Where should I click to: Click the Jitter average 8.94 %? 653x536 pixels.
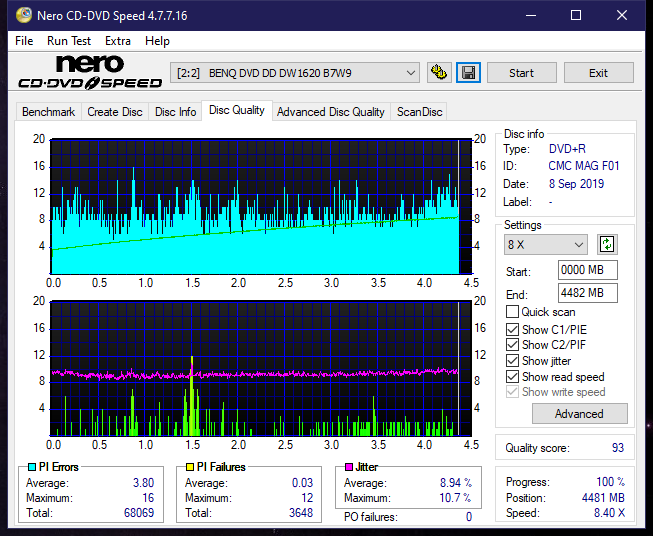pyautogui.click(x=456, y=483)
